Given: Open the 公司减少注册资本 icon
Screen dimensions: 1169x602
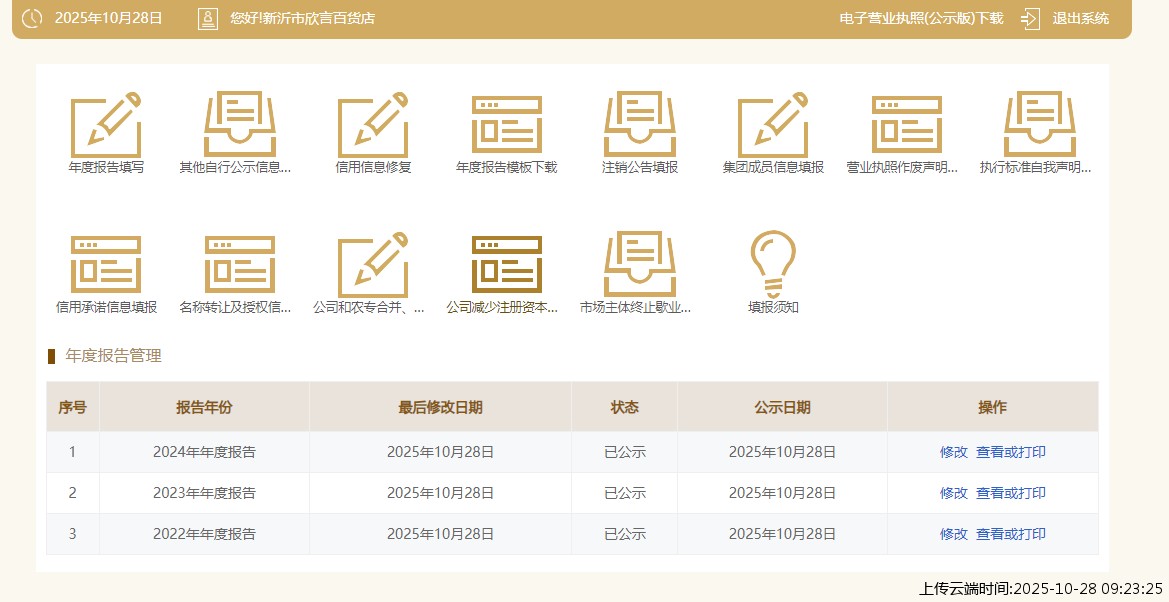Looking at the screenshot, I should [506, 265].
